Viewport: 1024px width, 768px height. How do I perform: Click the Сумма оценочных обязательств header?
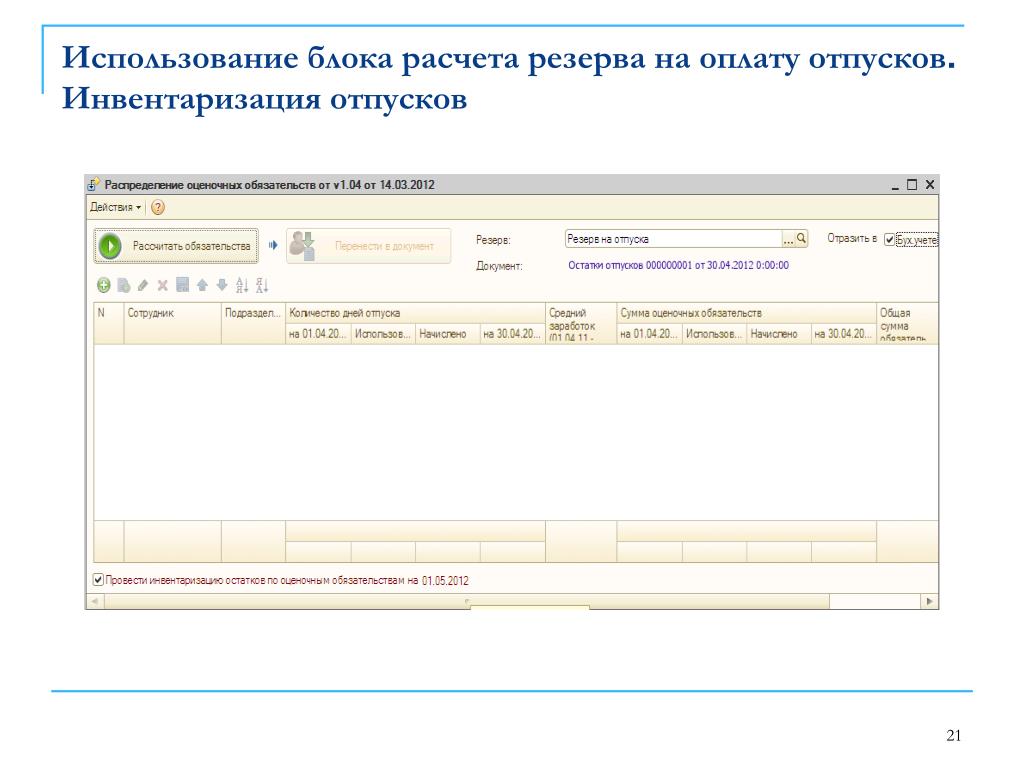click(746, 313)
